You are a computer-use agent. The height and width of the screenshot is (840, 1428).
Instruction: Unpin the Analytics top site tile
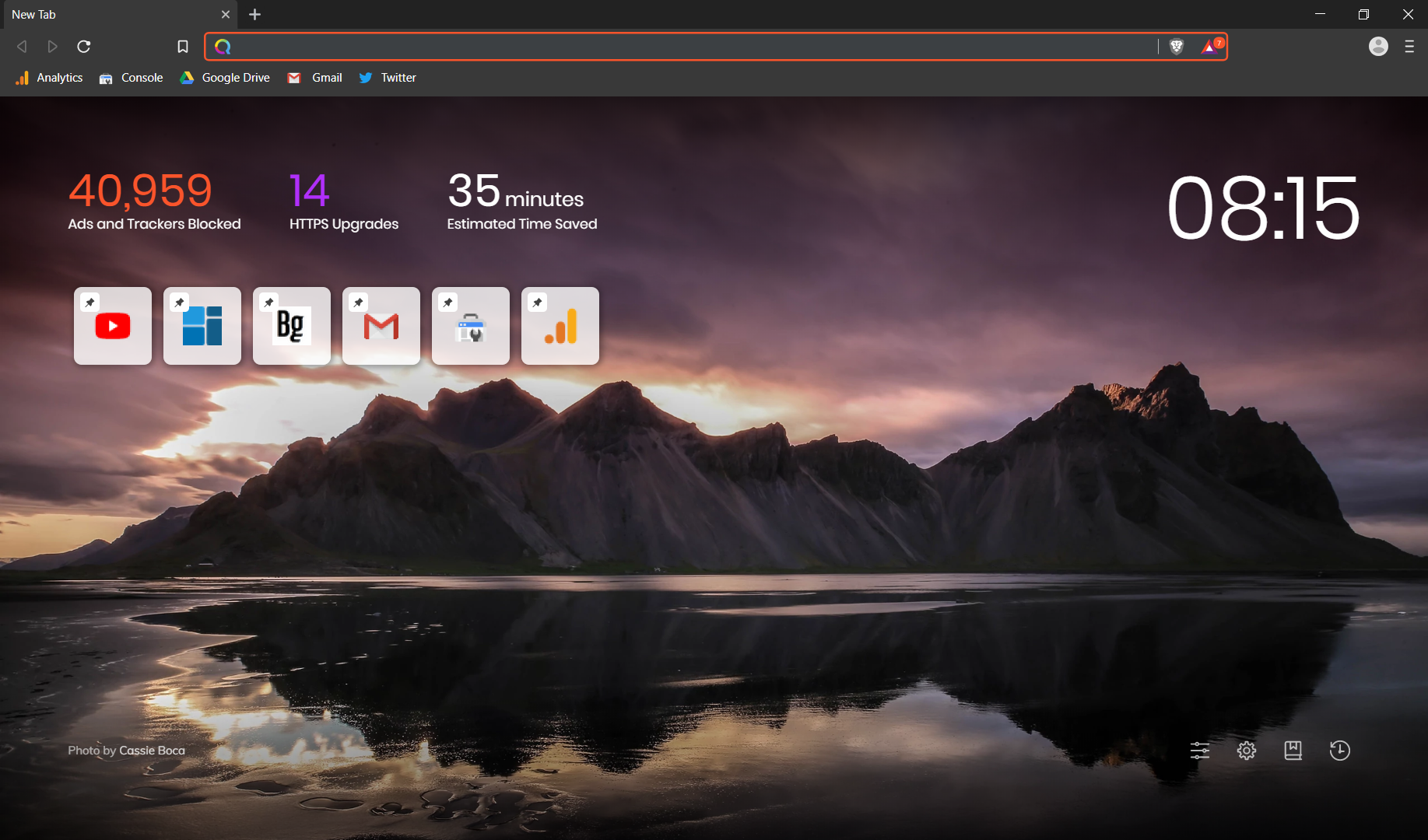click(538, 303)
